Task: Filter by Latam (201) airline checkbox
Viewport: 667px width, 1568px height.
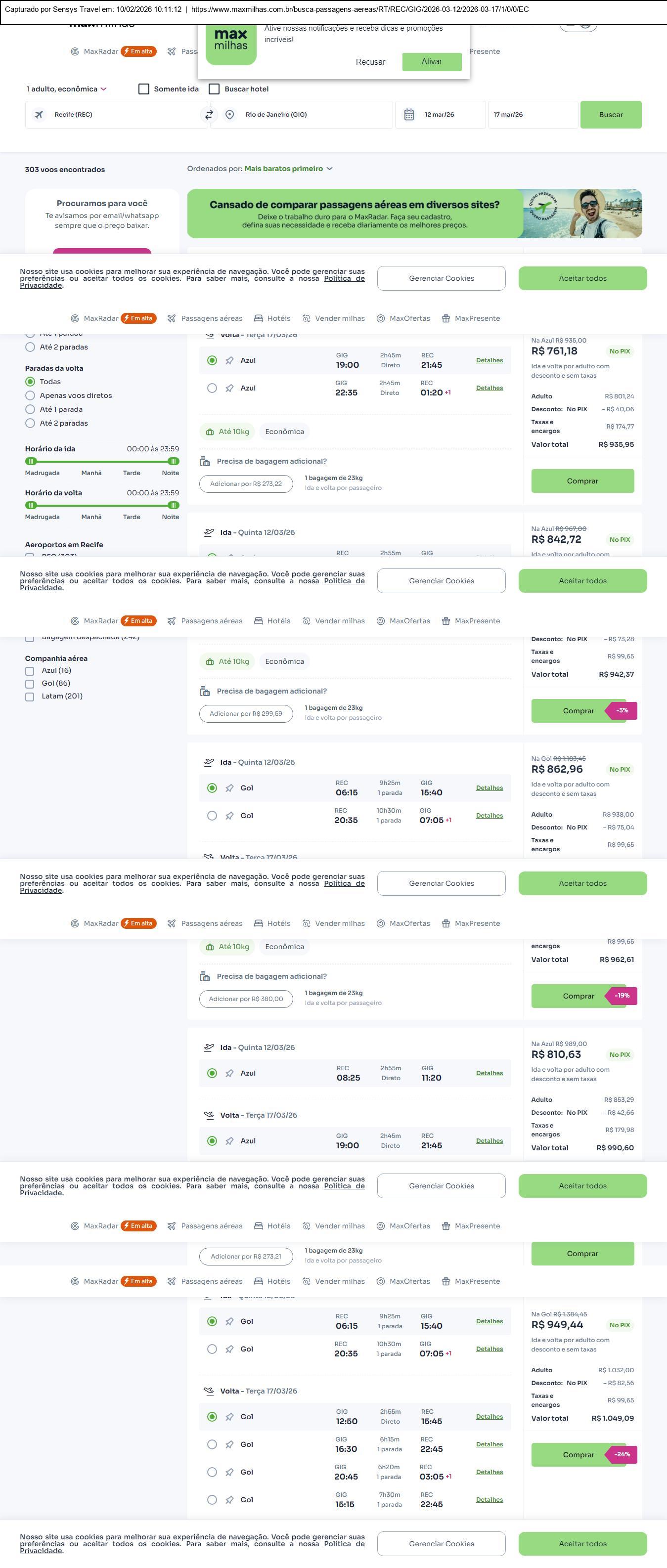Action: [x=29, y=697]
